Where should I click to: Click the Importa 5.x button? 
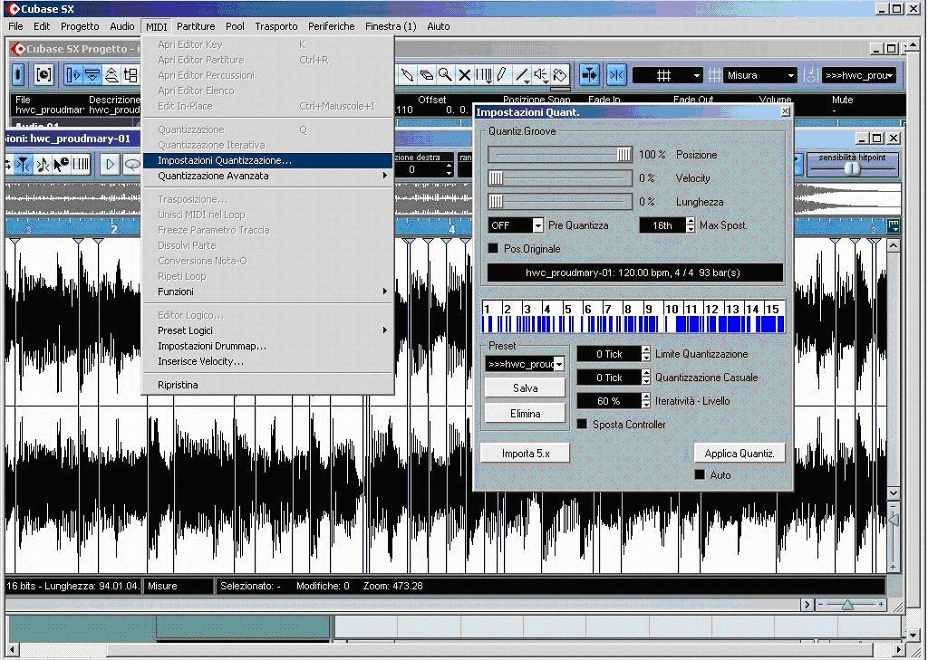(526, 453)
